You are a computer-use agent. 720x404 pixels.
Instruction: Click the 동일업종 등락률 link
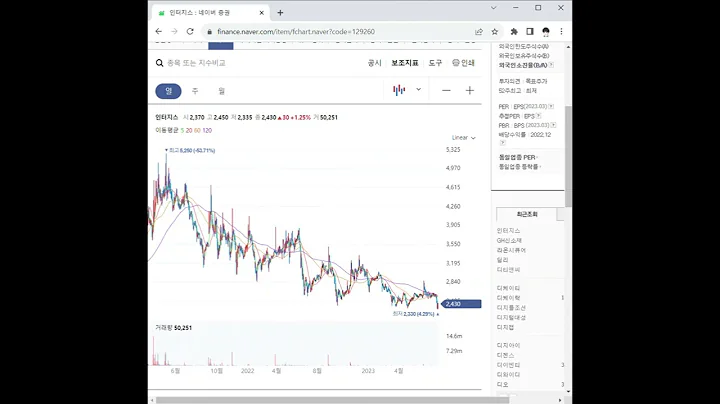point(519,167)
